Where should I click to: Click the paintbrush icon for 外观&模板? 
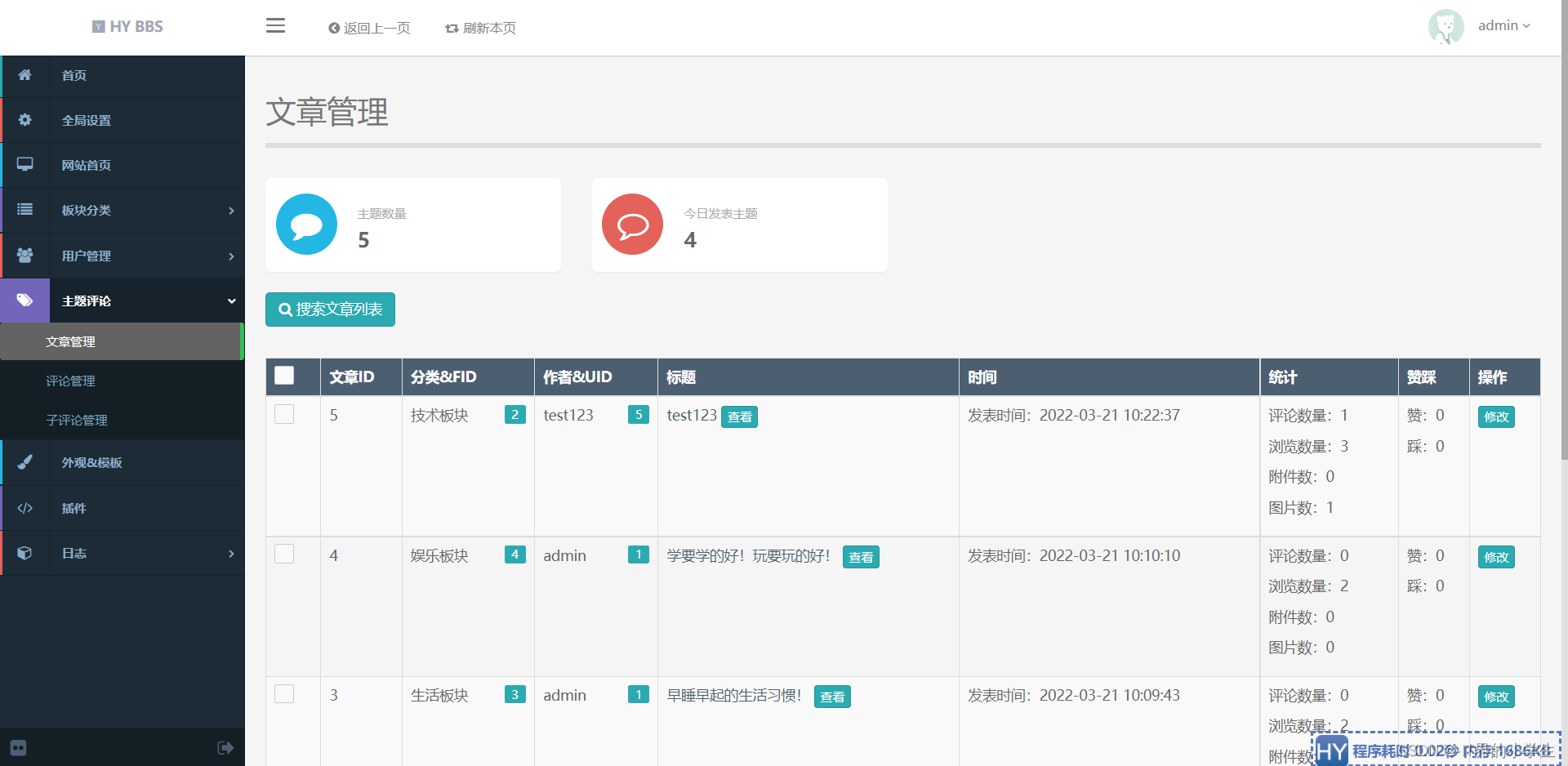24,461
